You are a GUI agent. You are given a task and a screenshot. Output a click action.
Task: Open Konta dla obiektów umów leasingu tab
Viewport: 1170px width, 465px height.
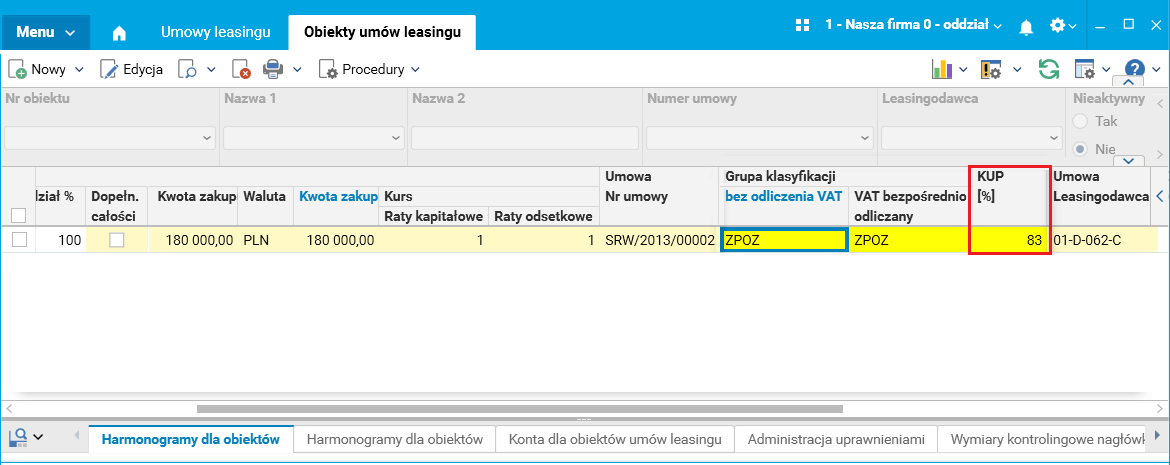pos(615,439)
